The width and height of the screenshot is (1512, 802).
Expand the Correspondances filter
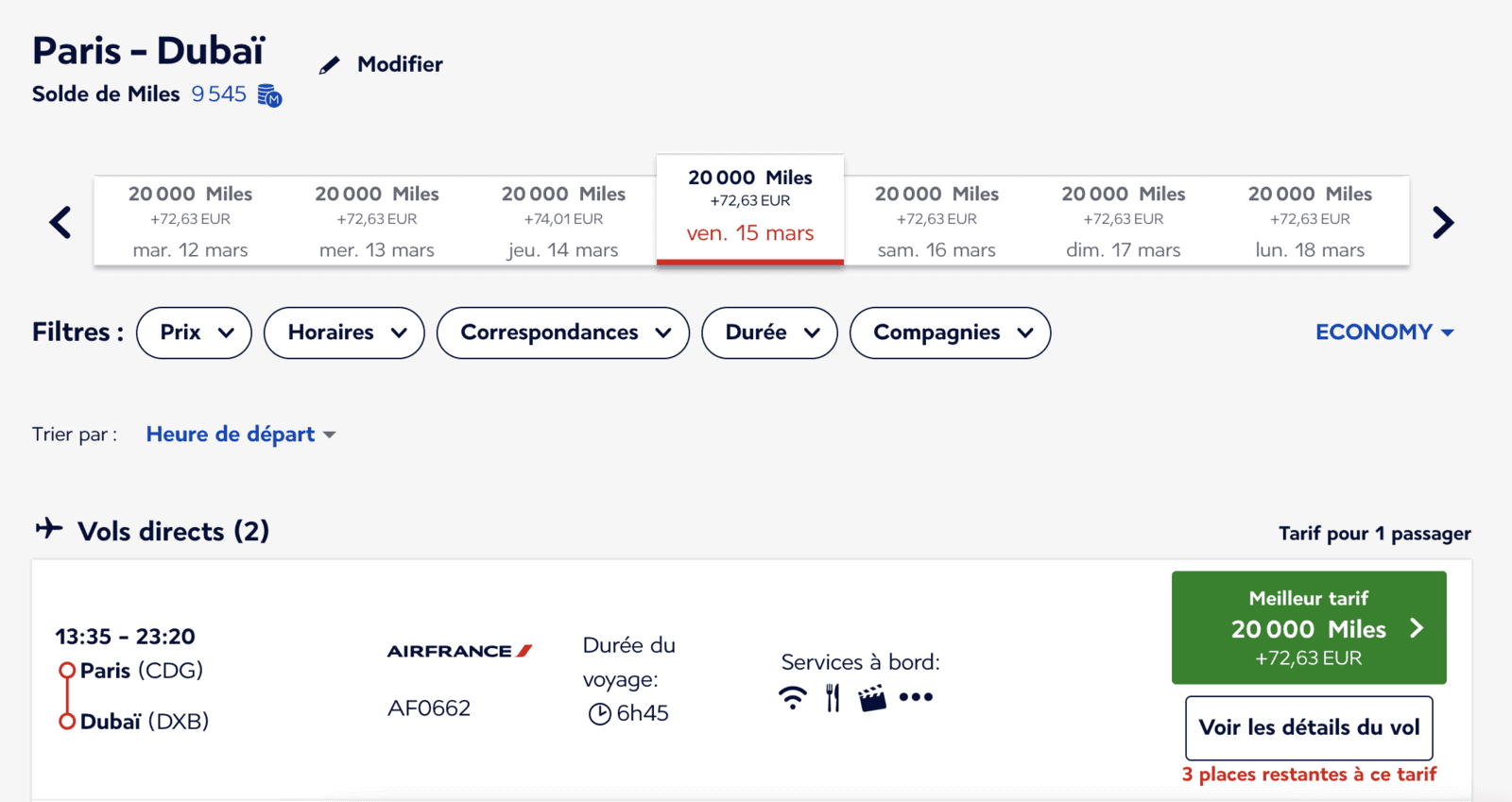click(x=563, y=333)
